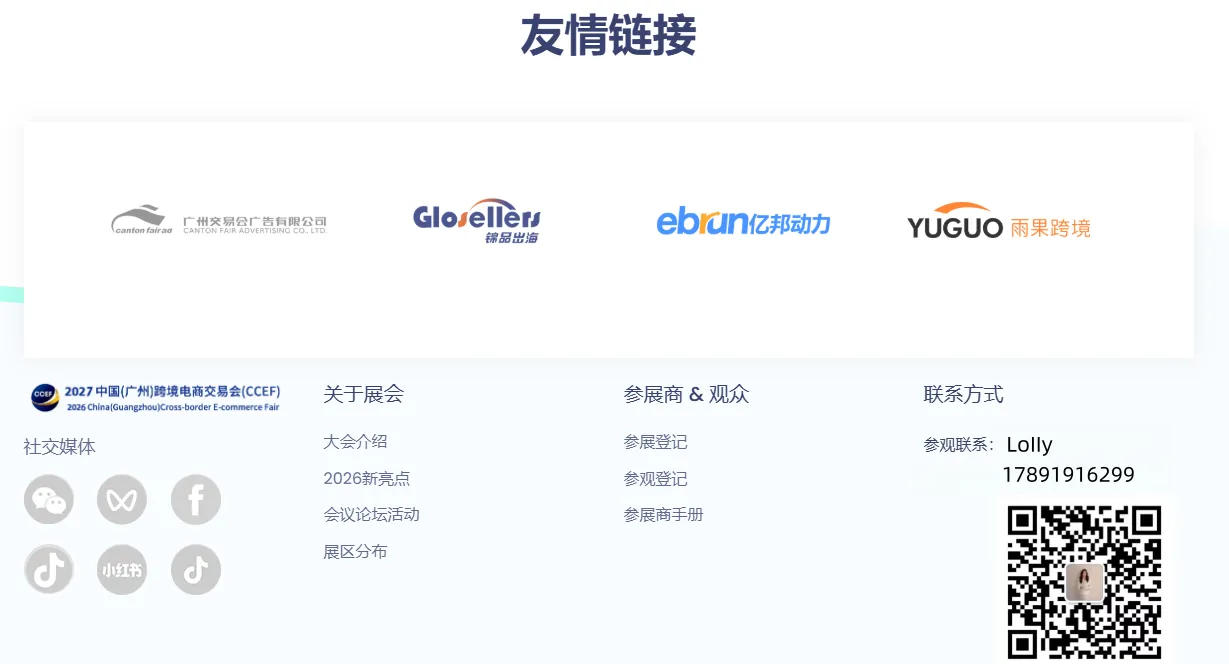The height and width of the screenshot is (664, 1229).
Task: Open the WeChat social media icon
Action: 49,500
